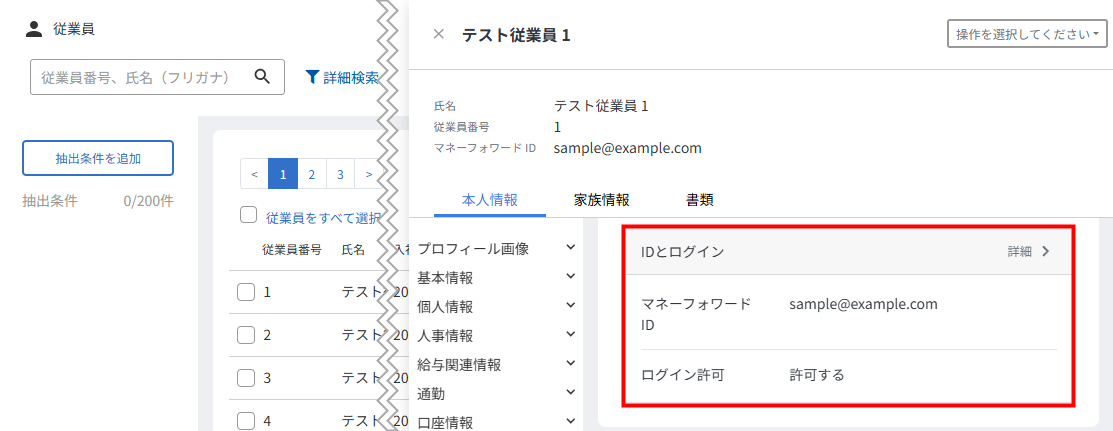Check the 従業員をすべて選択 checkbox
Screen dimensions: 1113x431
click(x=249, y=216)
